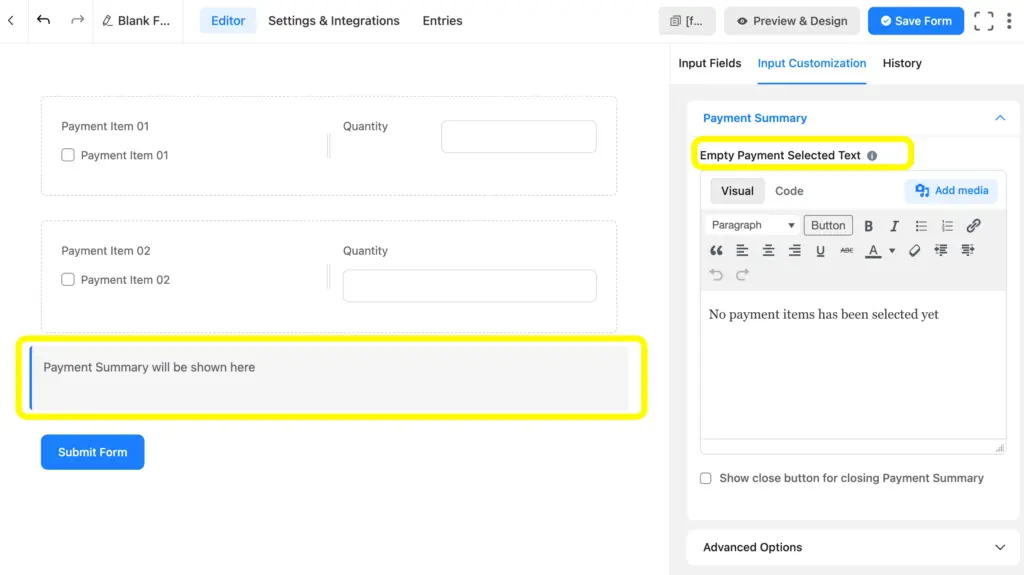Switch editor to Visual mode
The height and width of the screenshot is (575, 1024).
(x=737, y=191)
